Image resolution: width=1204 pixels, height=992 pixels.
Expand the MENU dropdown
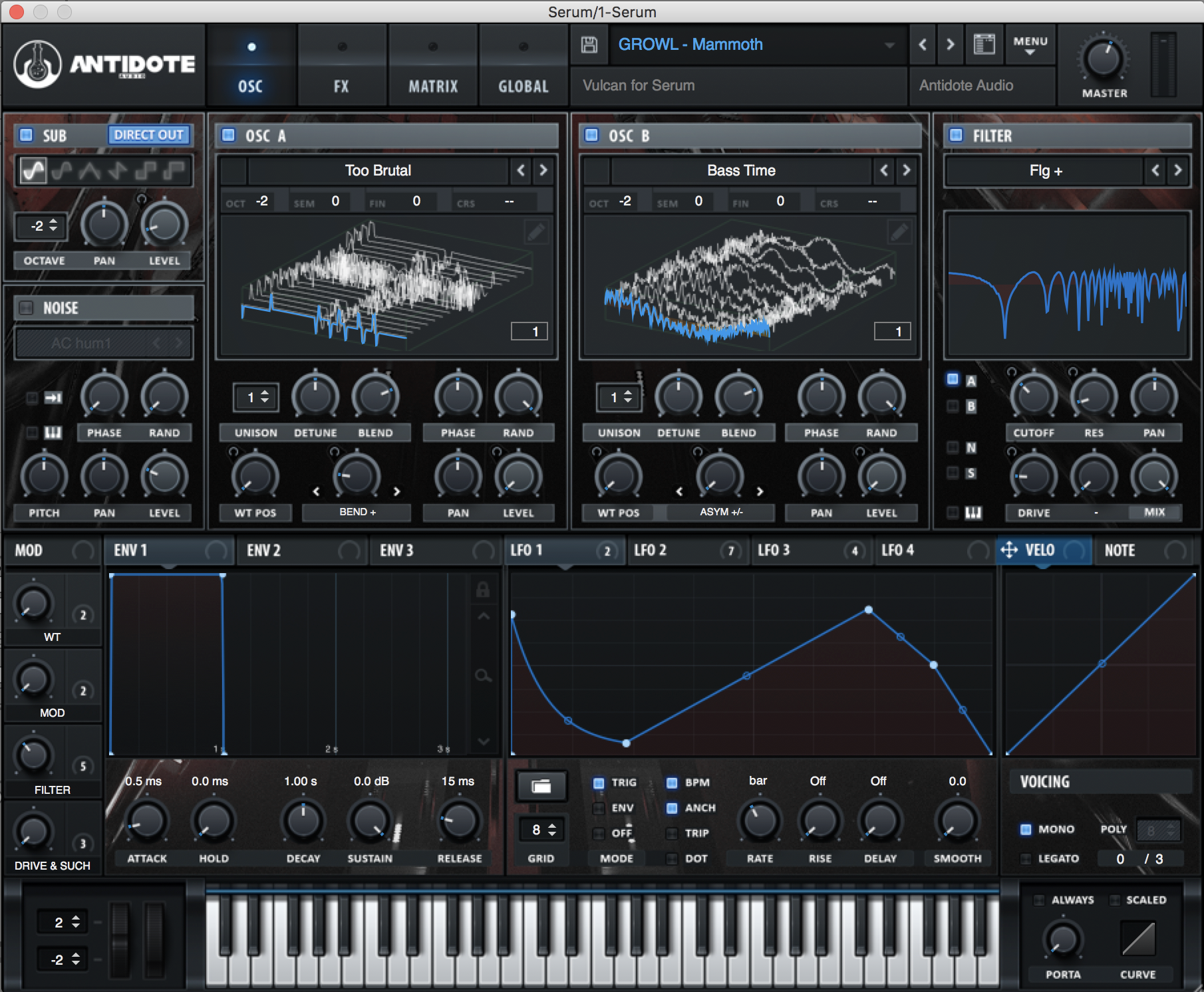(x=1030, y=45)
